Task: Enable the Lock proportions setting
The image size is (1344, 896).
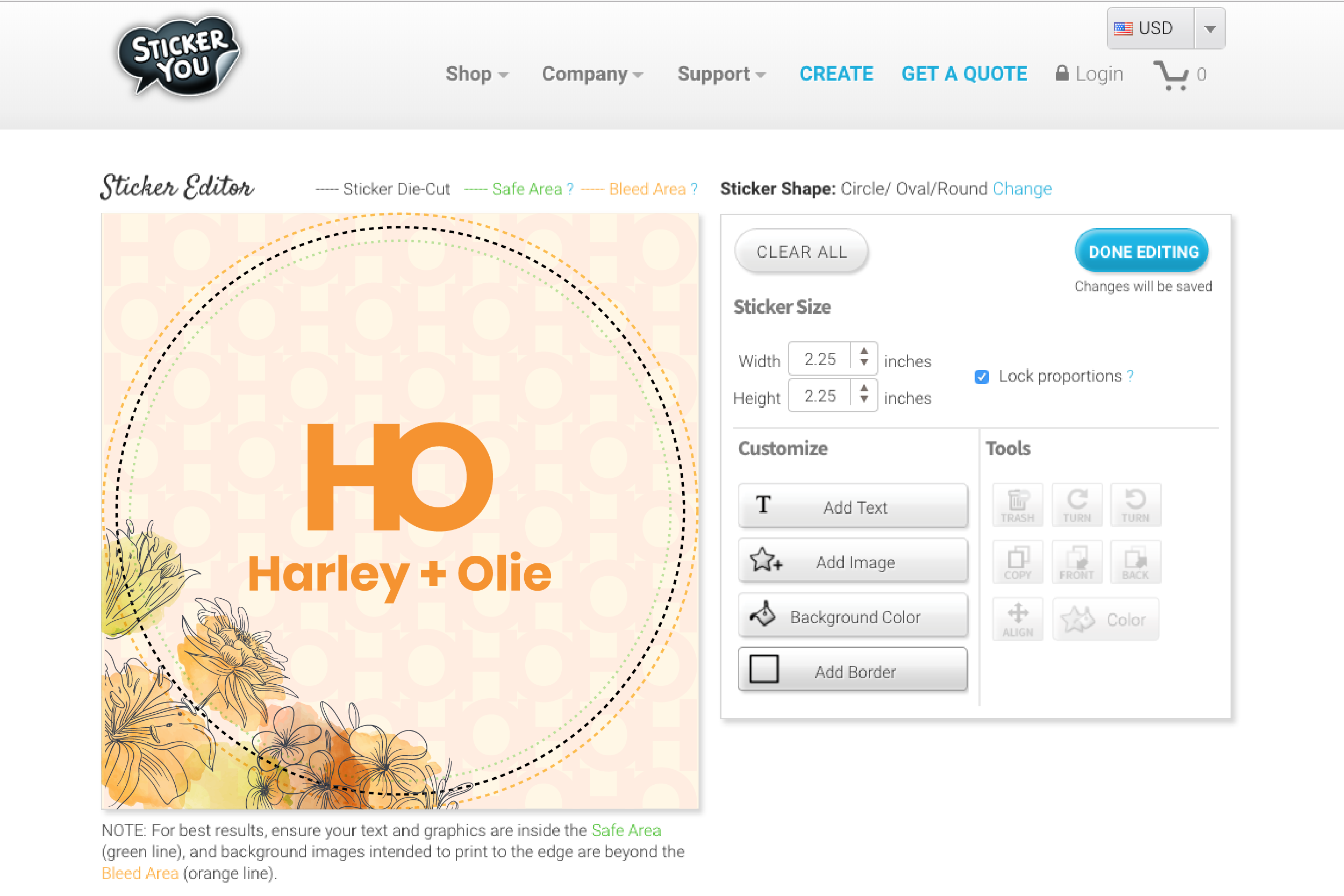Action: pos(984,377)
